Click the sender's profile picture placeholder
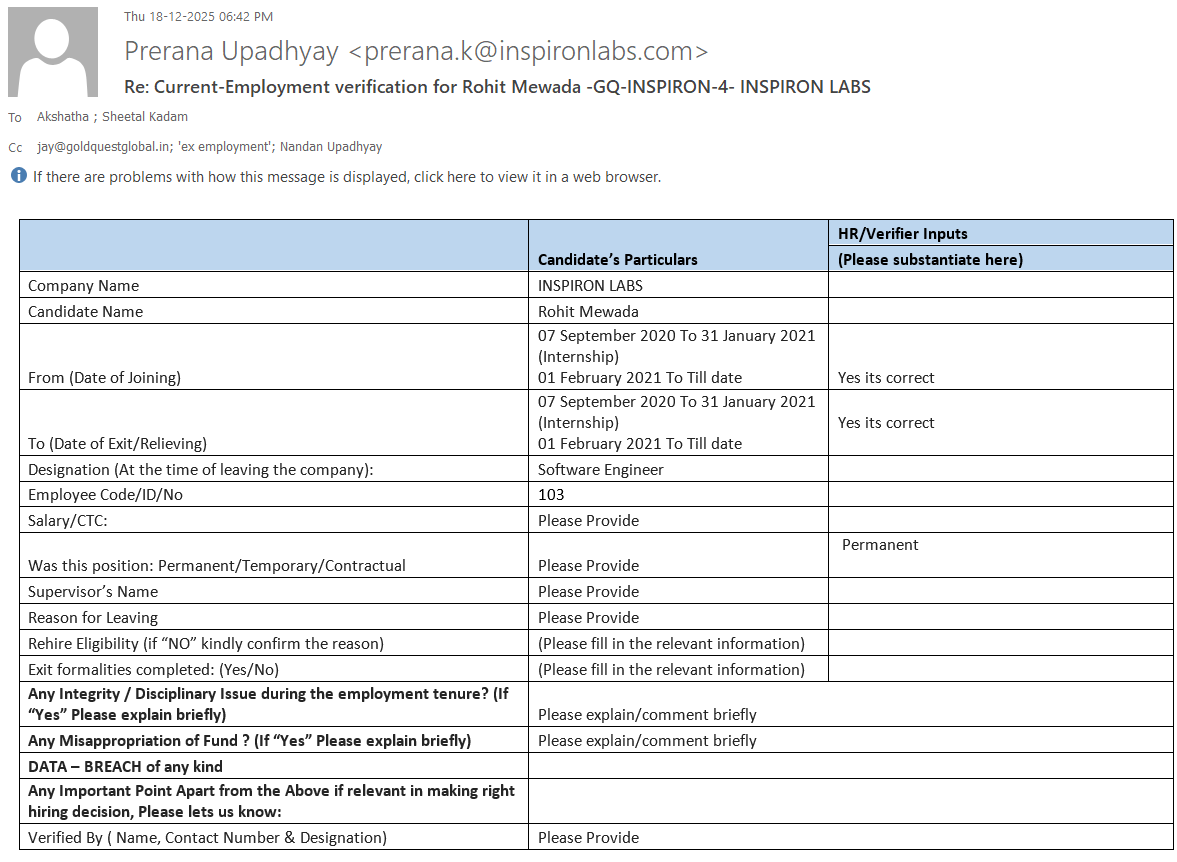The width and height of the screenshot is (1177, 862). pyautogui.click(x=52, y=52)
